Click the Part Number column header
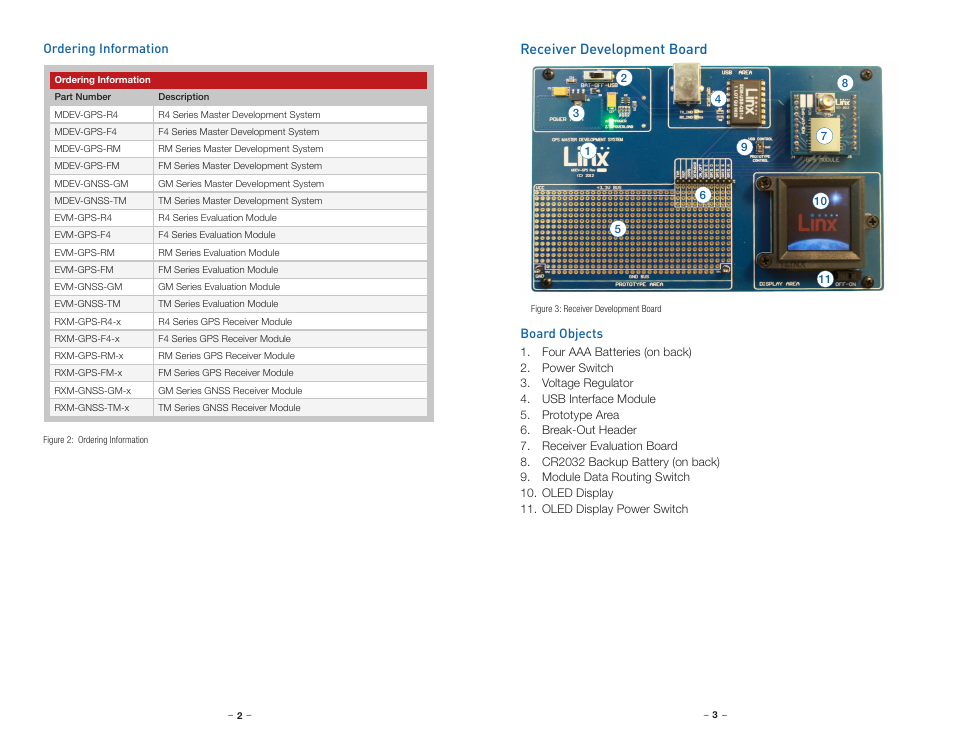954x738 pixels. click(x=83, y=97)
